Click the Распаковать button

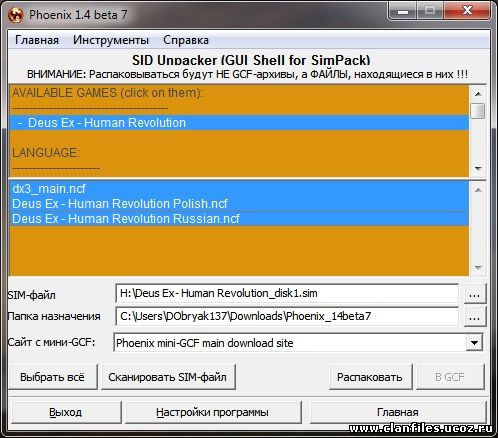[370, 377]
